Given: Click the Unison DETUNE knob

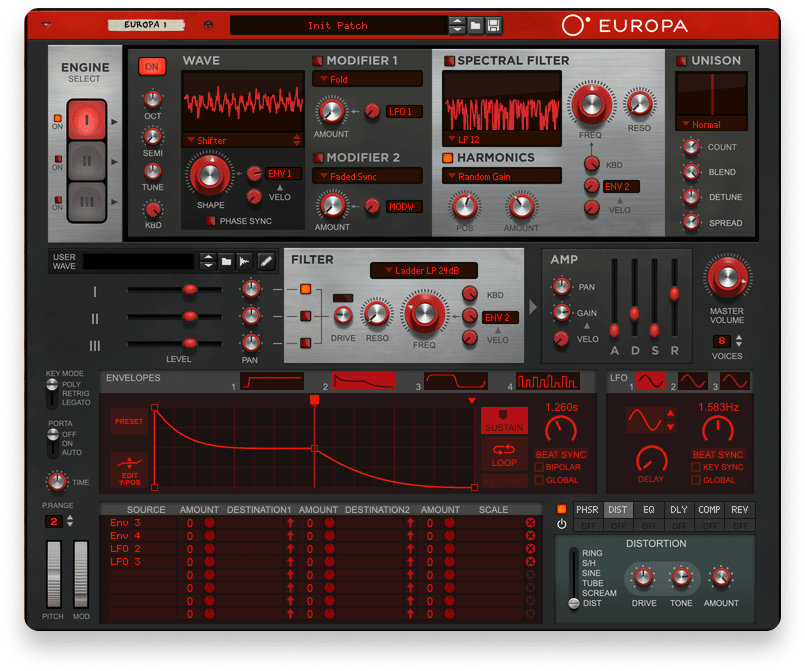Looking at the screenshot, I should 691,197.
